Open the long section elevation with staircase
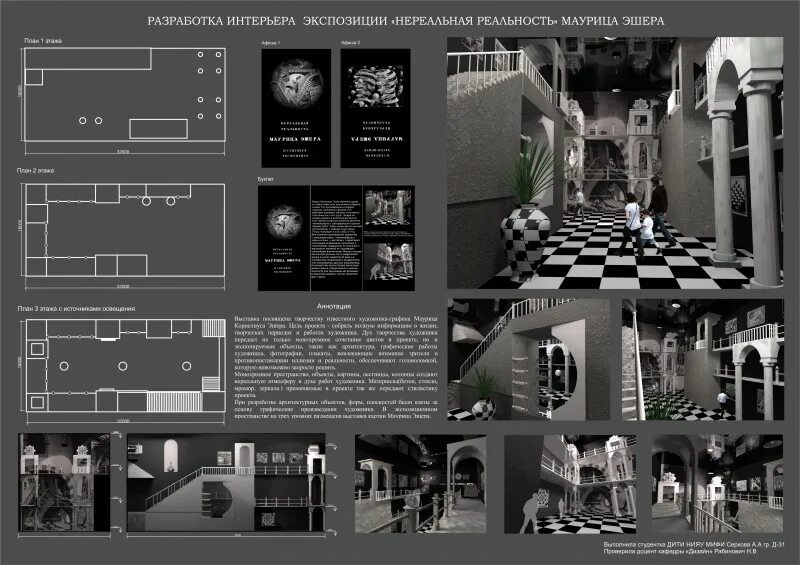This screenshot has width=800, height=565. point(226,482)
